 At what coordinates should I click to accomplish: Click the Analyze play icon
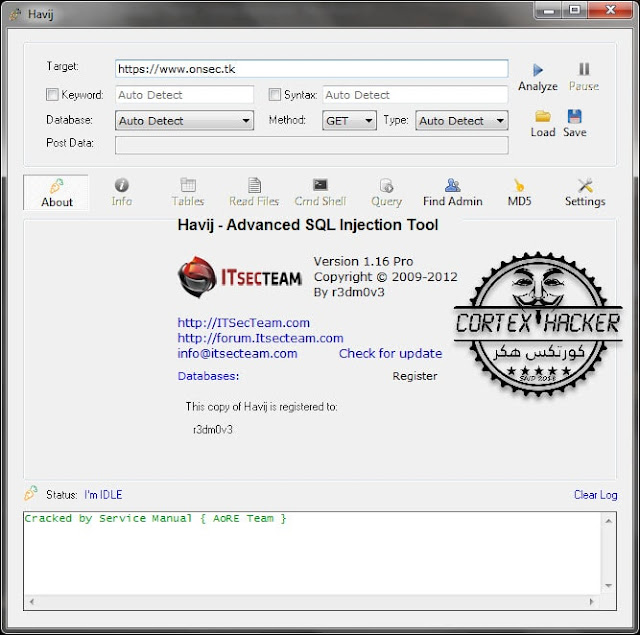click(x=538, y=70)
